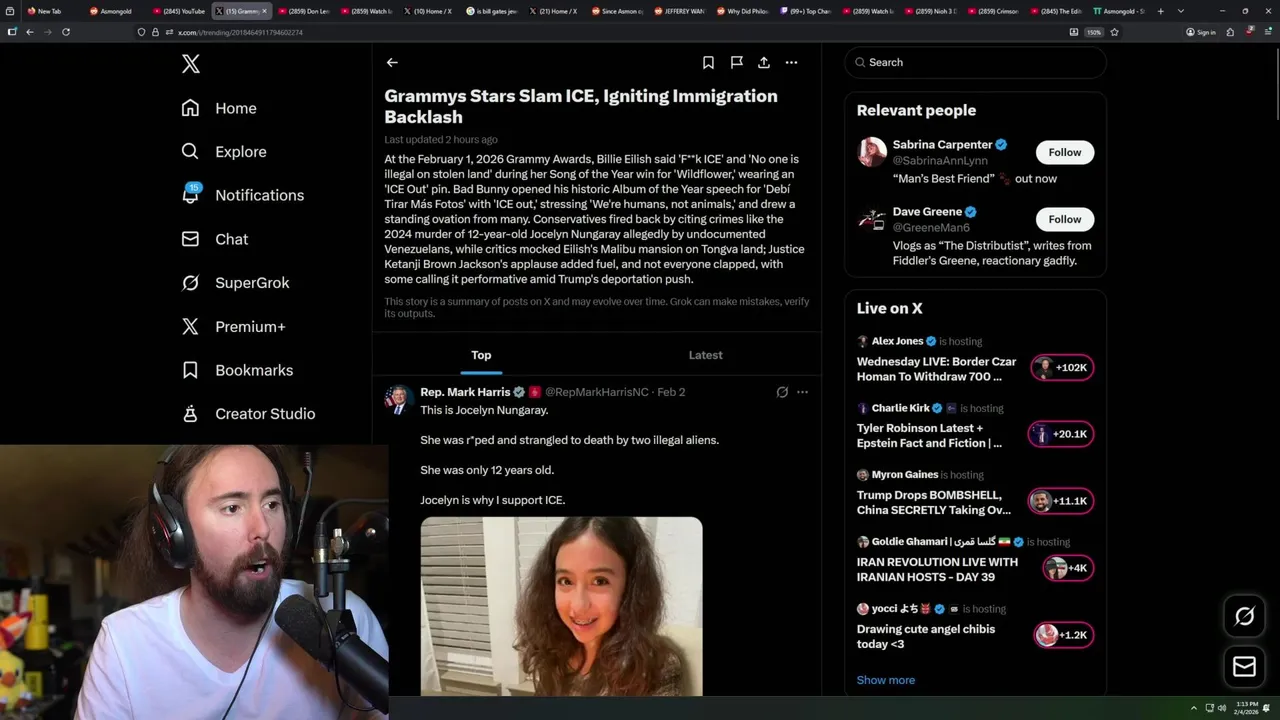Share the story via the upload arrow icon
The height and width of the screenshot is (720, 1280).
click(763, 62)
